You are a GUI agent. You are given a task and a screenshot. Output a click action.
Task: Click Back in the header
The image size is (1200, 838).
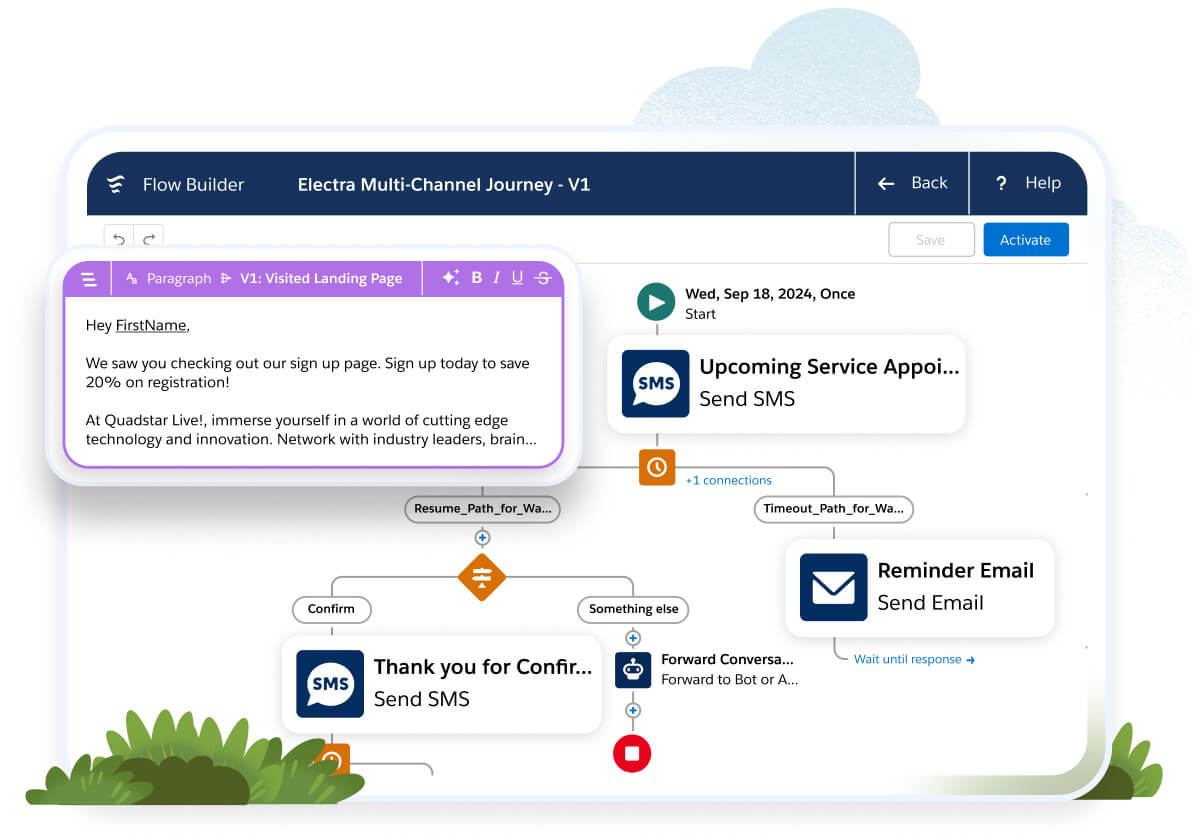pos(911,183)
